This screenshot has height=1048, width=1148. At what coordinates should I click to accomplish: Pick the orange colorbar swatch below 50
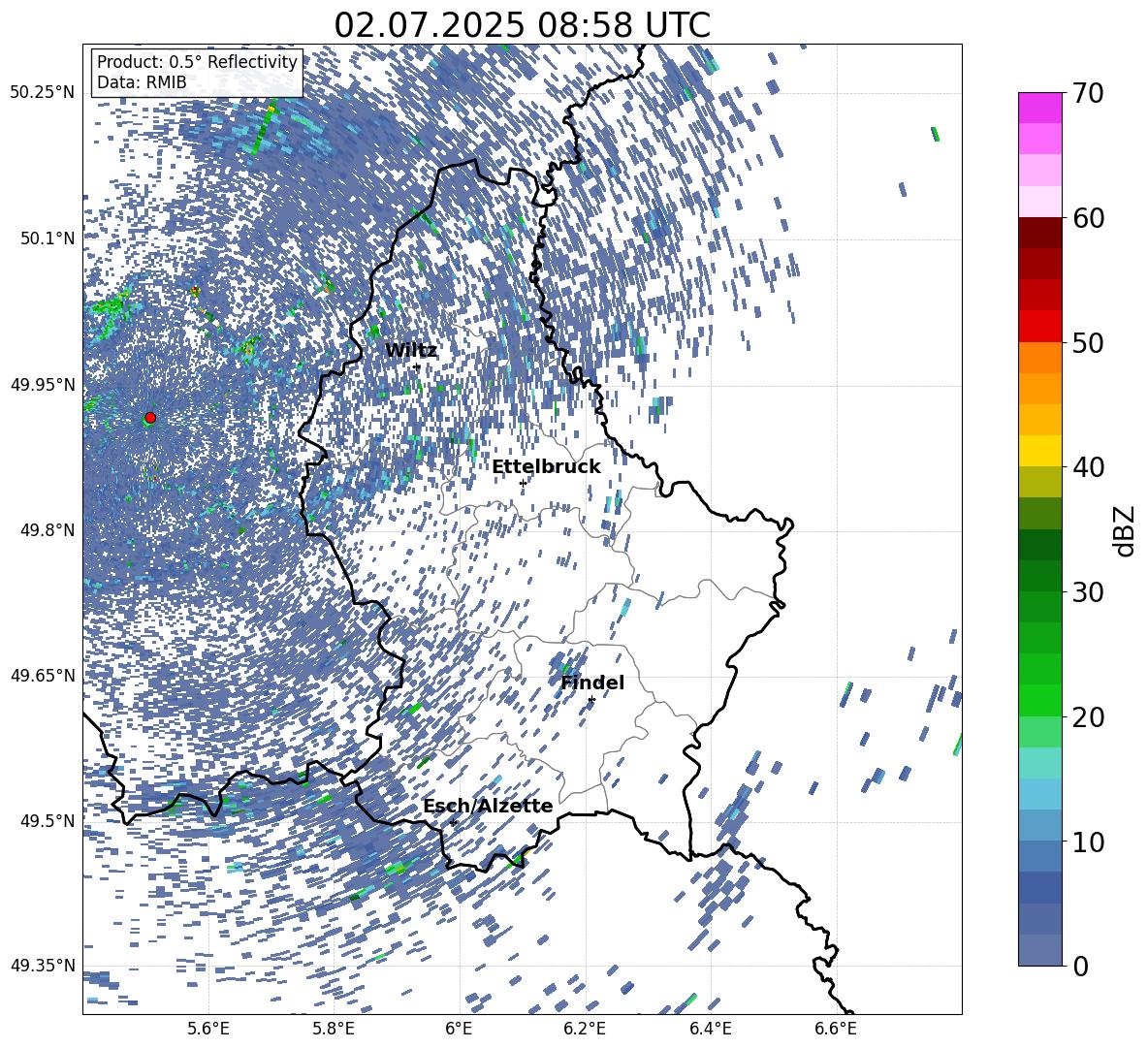click(1039, 357)
